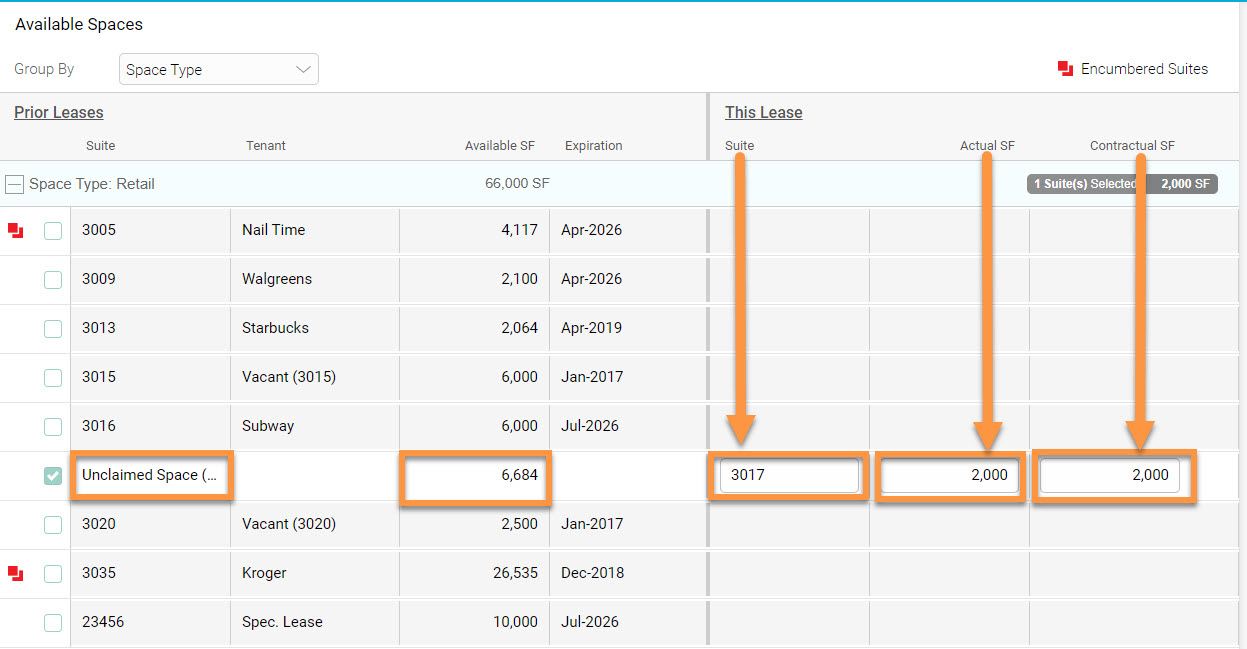1247x649 pixels.
Task: Open the Group By dropdown
Action: click(218, 70)
